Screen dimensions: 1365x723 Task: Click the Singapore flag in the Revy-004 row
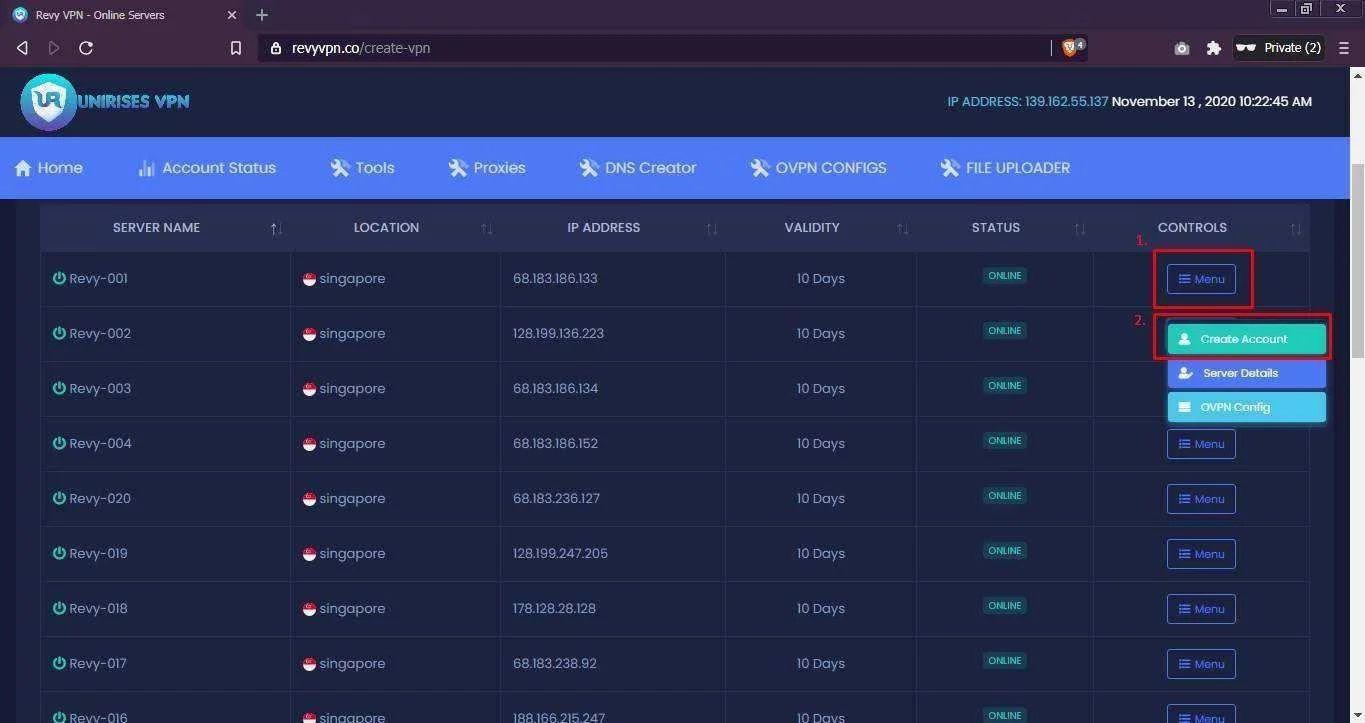click(309, 444)
